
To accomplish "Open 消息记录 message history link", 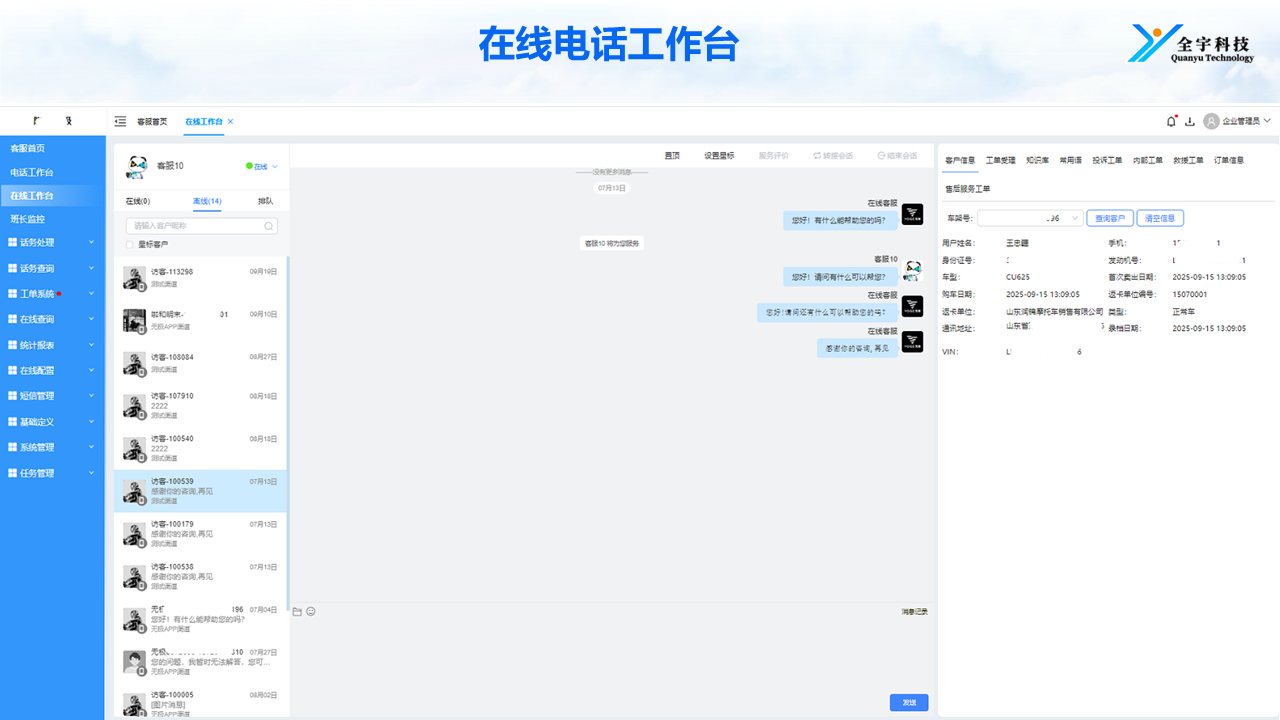I will click(914, 611).
